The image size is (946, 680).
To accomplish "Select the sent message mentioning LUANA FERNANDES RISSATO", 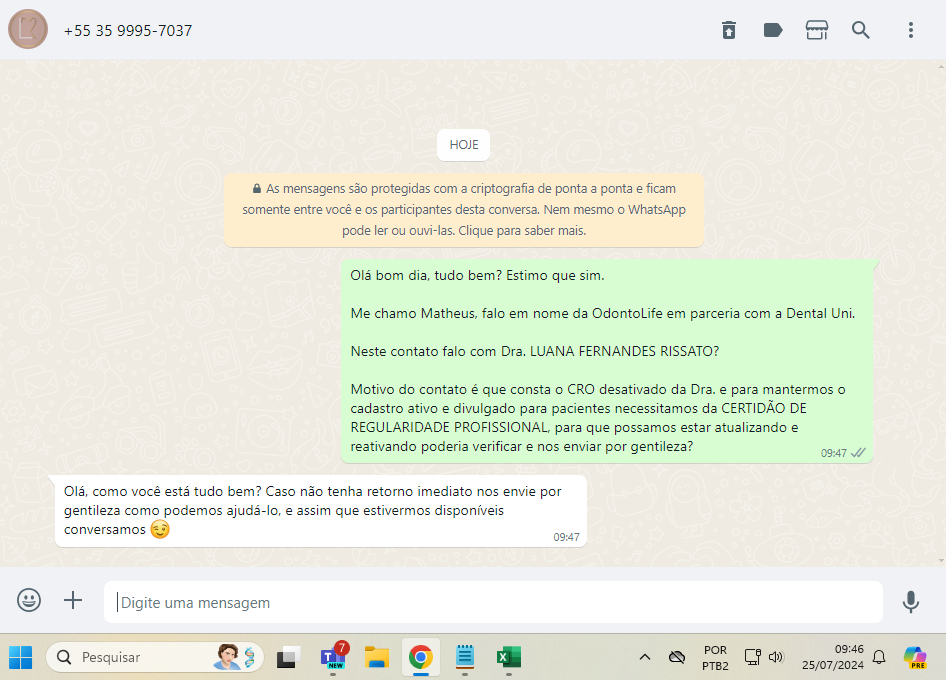I will pos(607,361).
